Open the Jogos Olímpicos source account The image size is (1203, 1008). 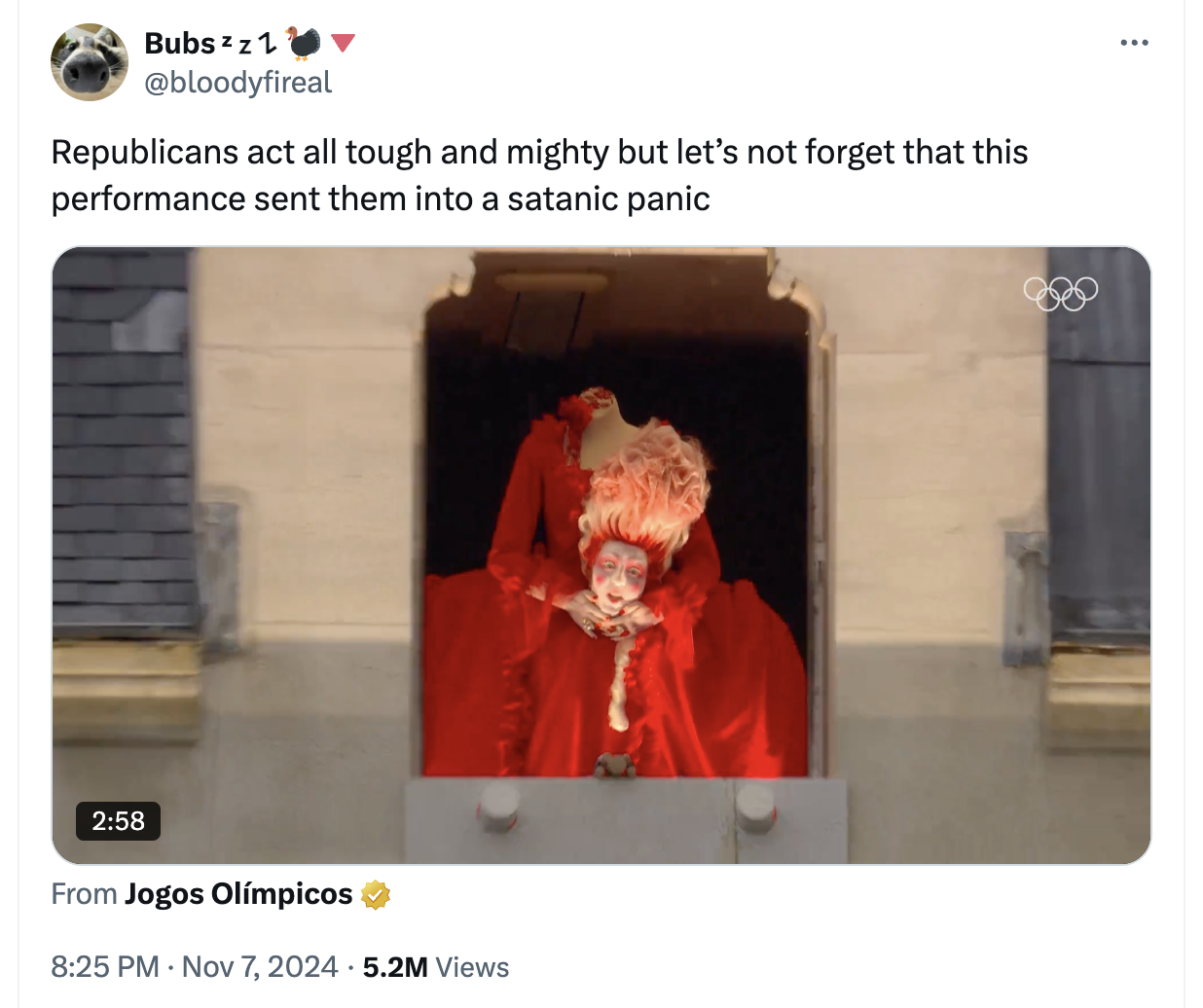click(x=238, y=894)
